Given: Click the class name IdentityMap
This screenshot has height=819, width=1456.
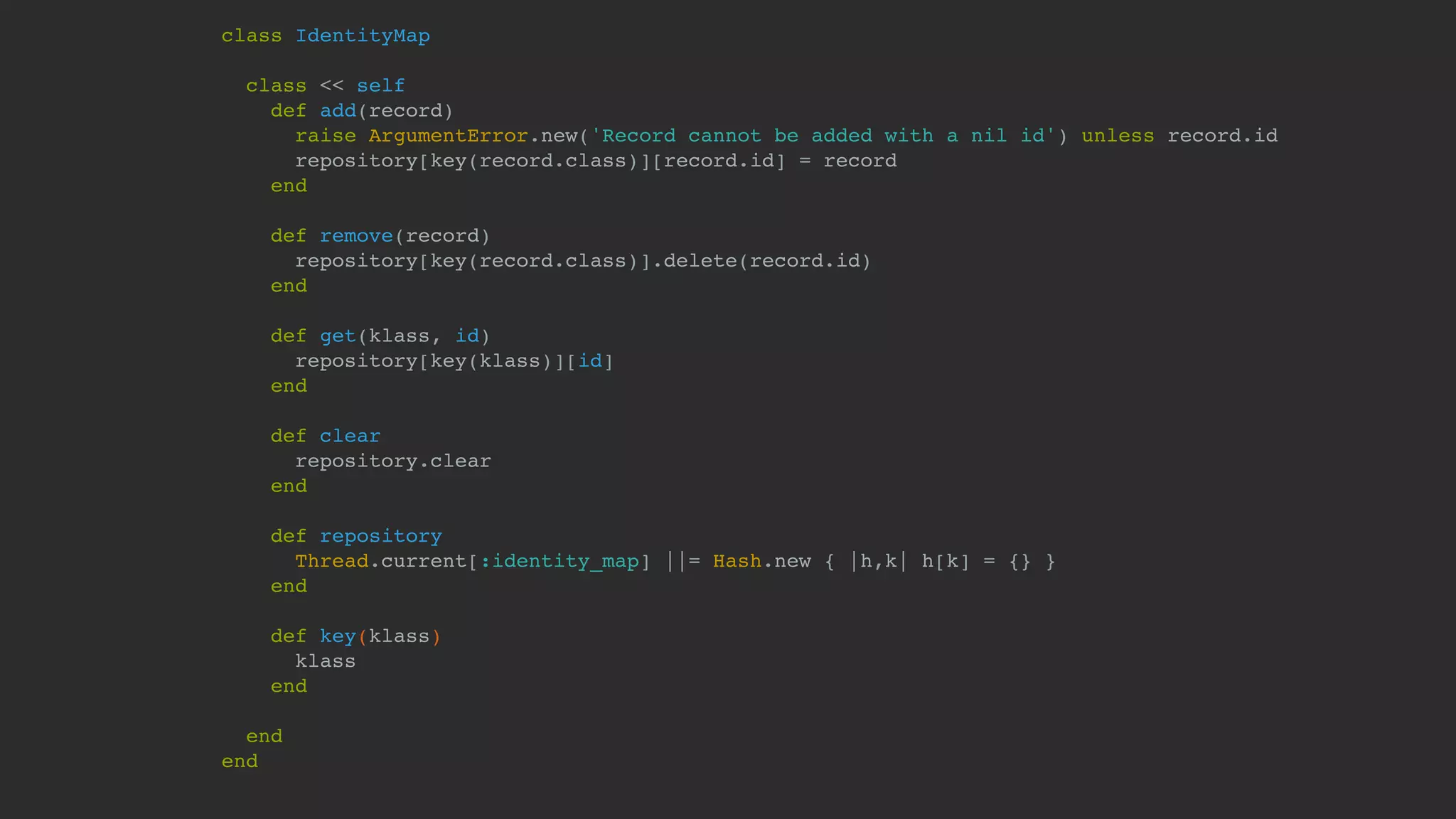Looking at the screenshot, I should coord(363,36).
